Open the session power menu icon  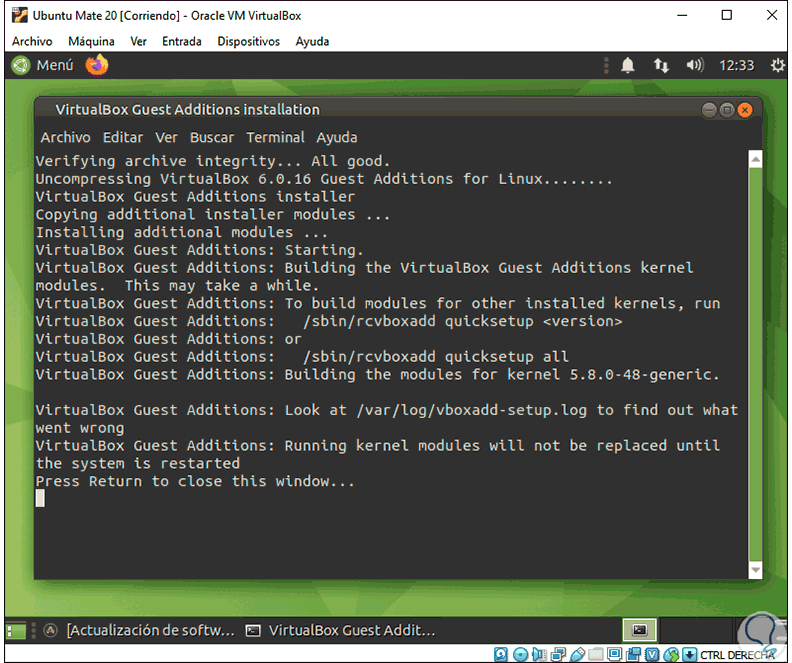click(777, 65)
